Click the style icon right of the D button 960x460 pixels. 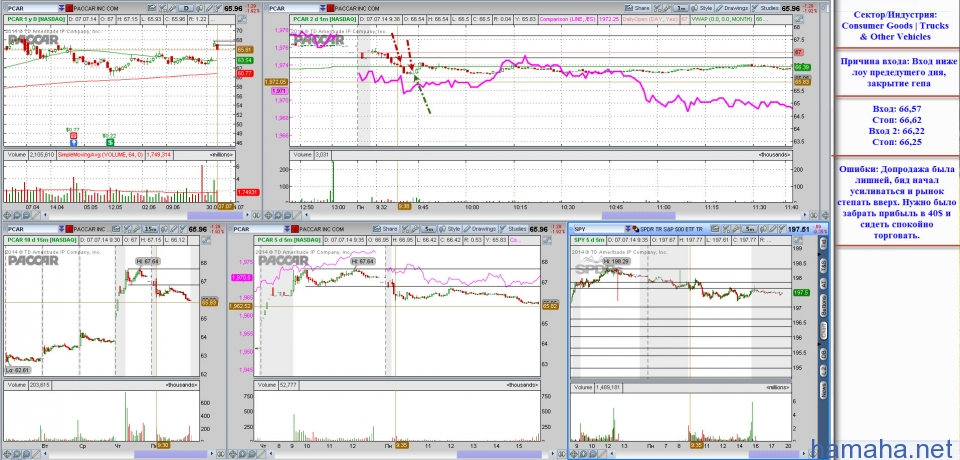200,8
